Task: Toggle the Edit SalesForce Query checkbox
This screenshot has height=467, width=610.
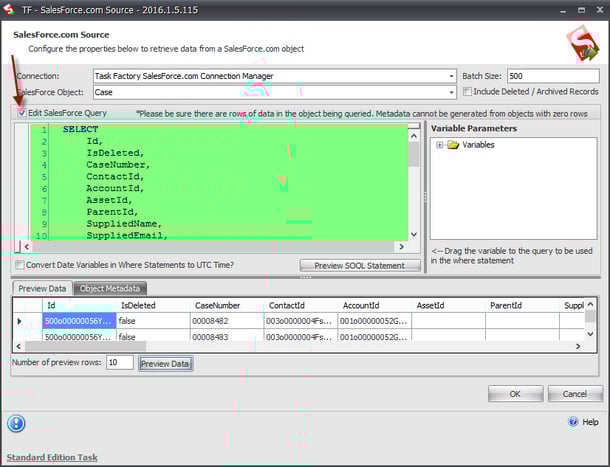Action: (x=22, y=113)
